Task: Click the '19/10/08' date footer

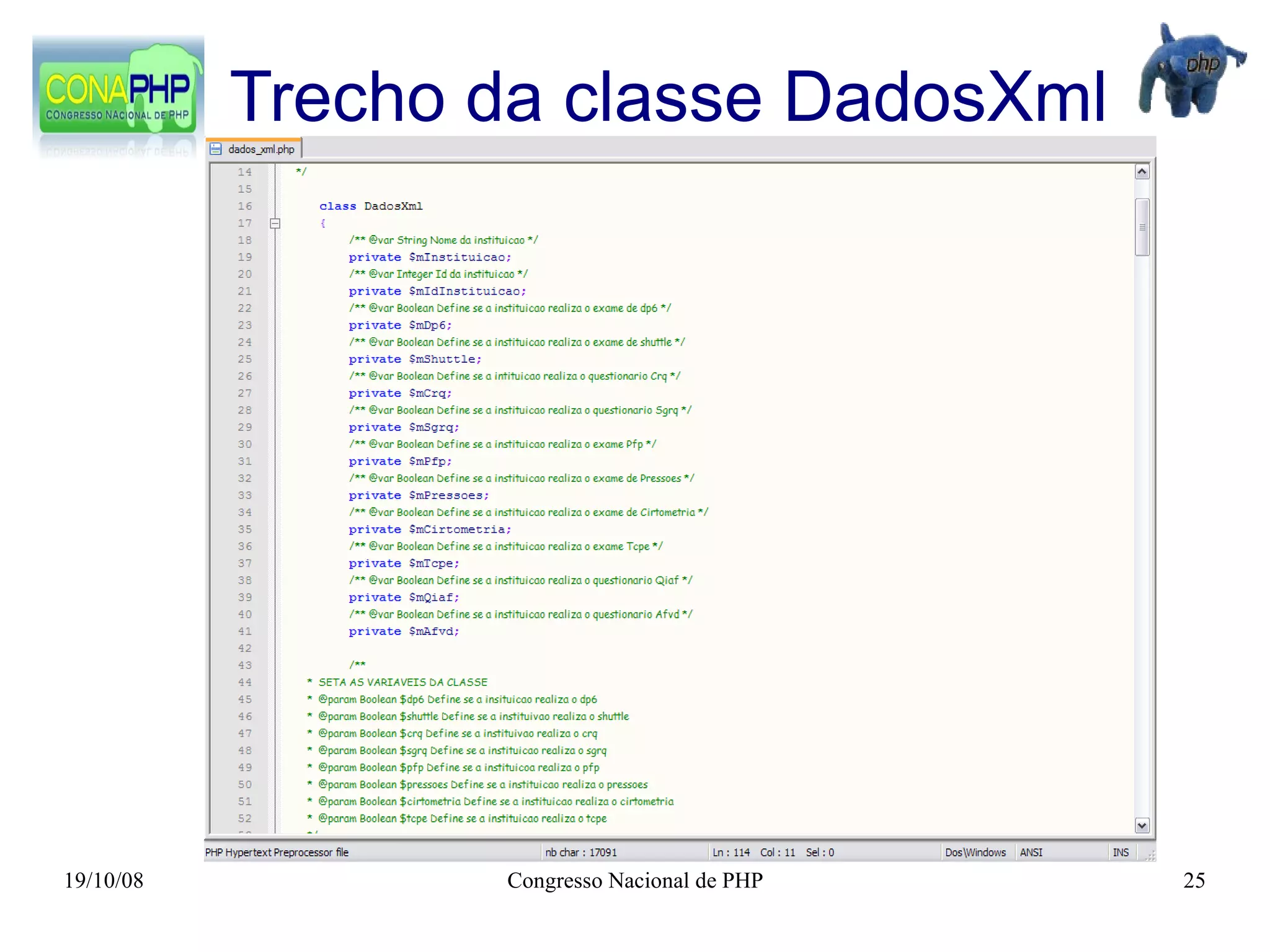Action: tap(104, 881)
